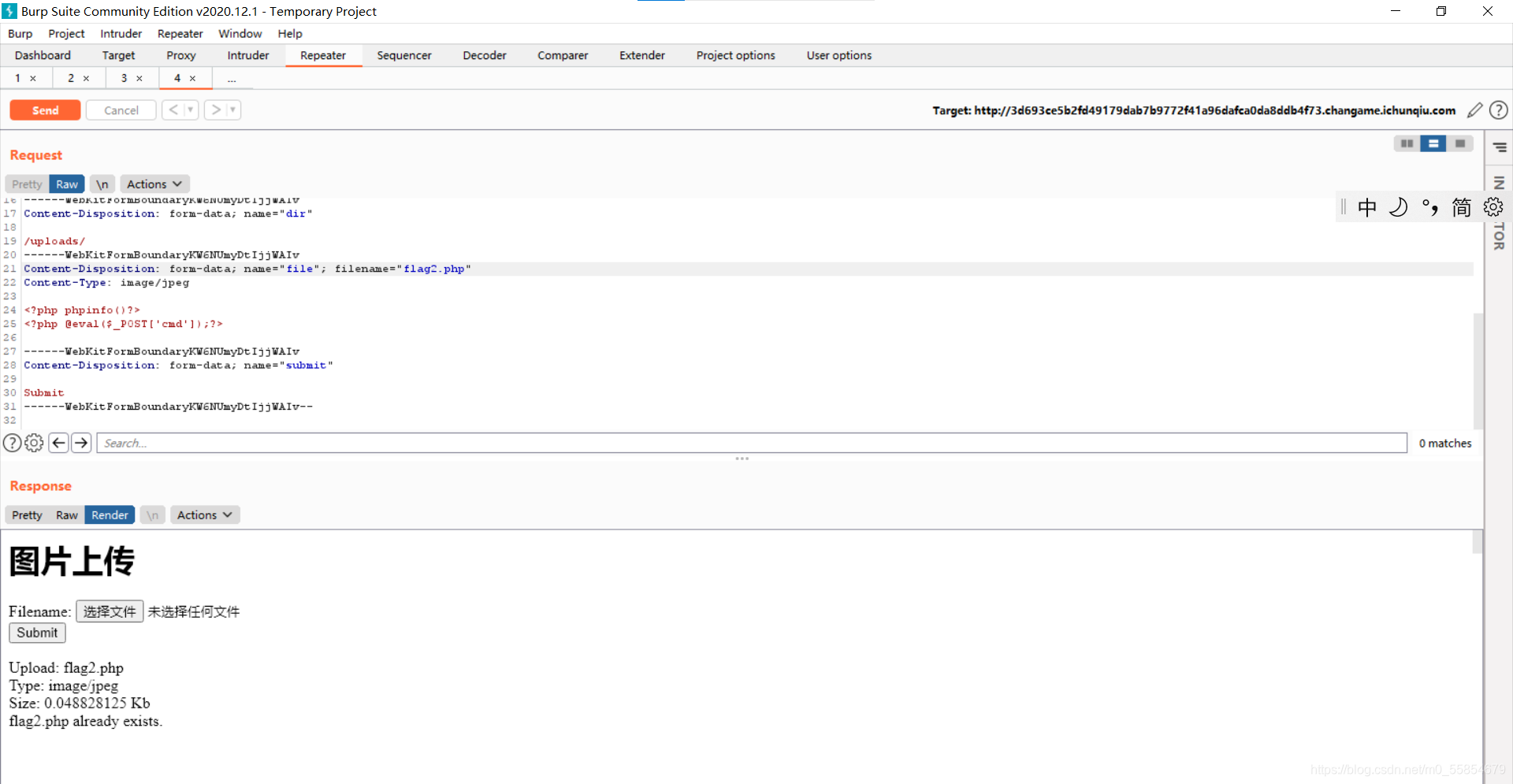
Task: Open the Burp menu
Action: pyautogui.click(x=20, y=34)
